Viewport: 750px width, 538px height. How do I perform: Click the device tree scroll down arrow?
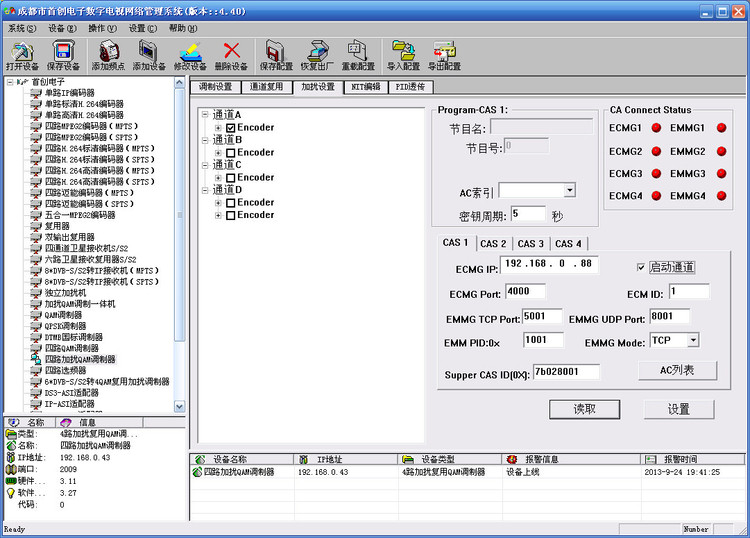[x=179, y=406]
